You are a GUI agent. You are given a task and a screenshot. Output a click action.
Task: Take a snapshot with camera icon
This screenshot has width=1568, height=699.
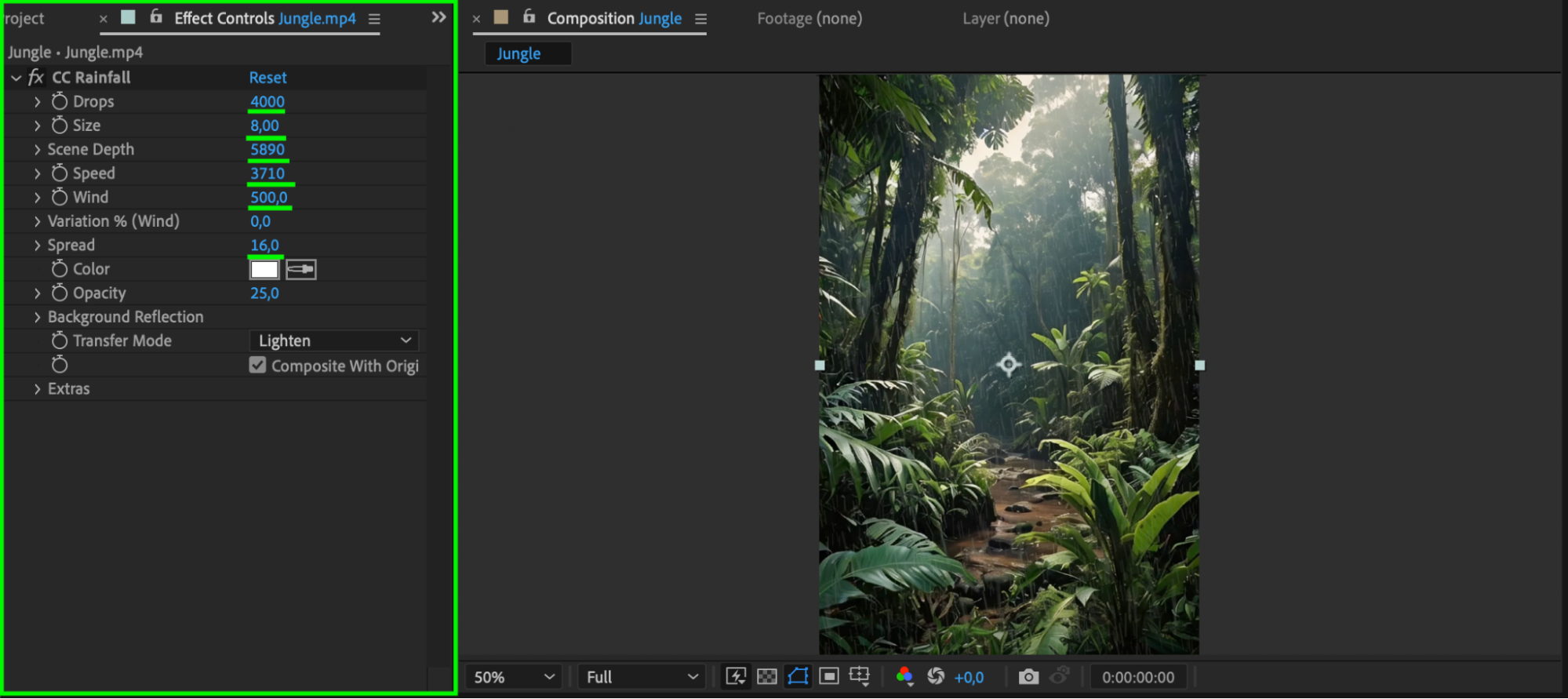[1028, 676]
